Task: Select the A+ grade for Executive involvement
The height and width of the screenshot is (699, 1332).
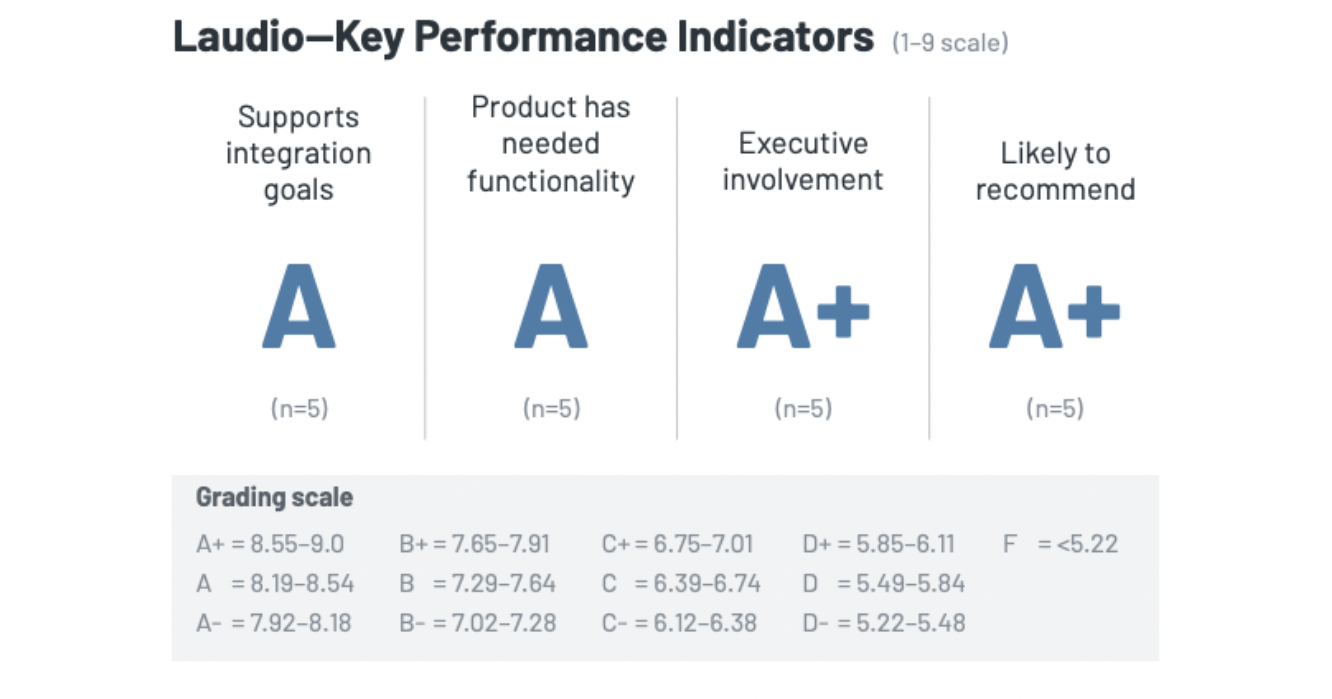Action: coord(803,306)
